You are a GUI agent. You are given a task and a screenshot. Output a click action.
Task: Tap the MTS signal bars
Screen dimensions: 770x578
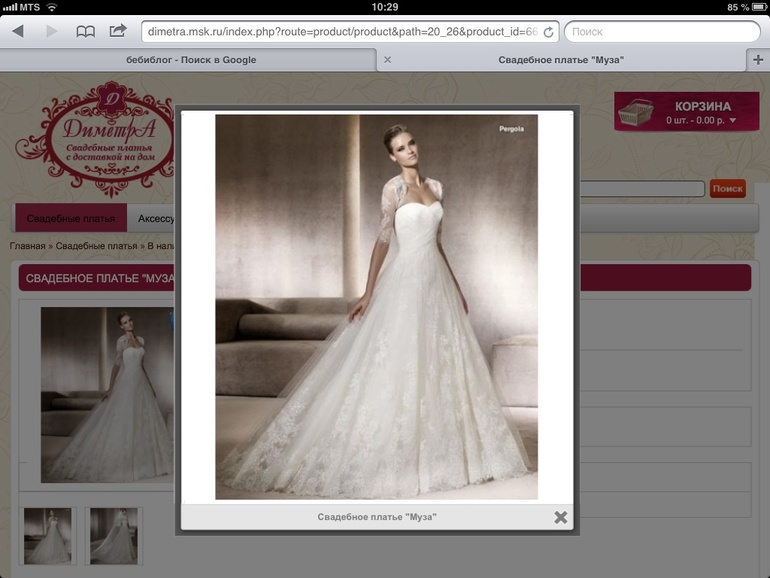tap(9, 7)
